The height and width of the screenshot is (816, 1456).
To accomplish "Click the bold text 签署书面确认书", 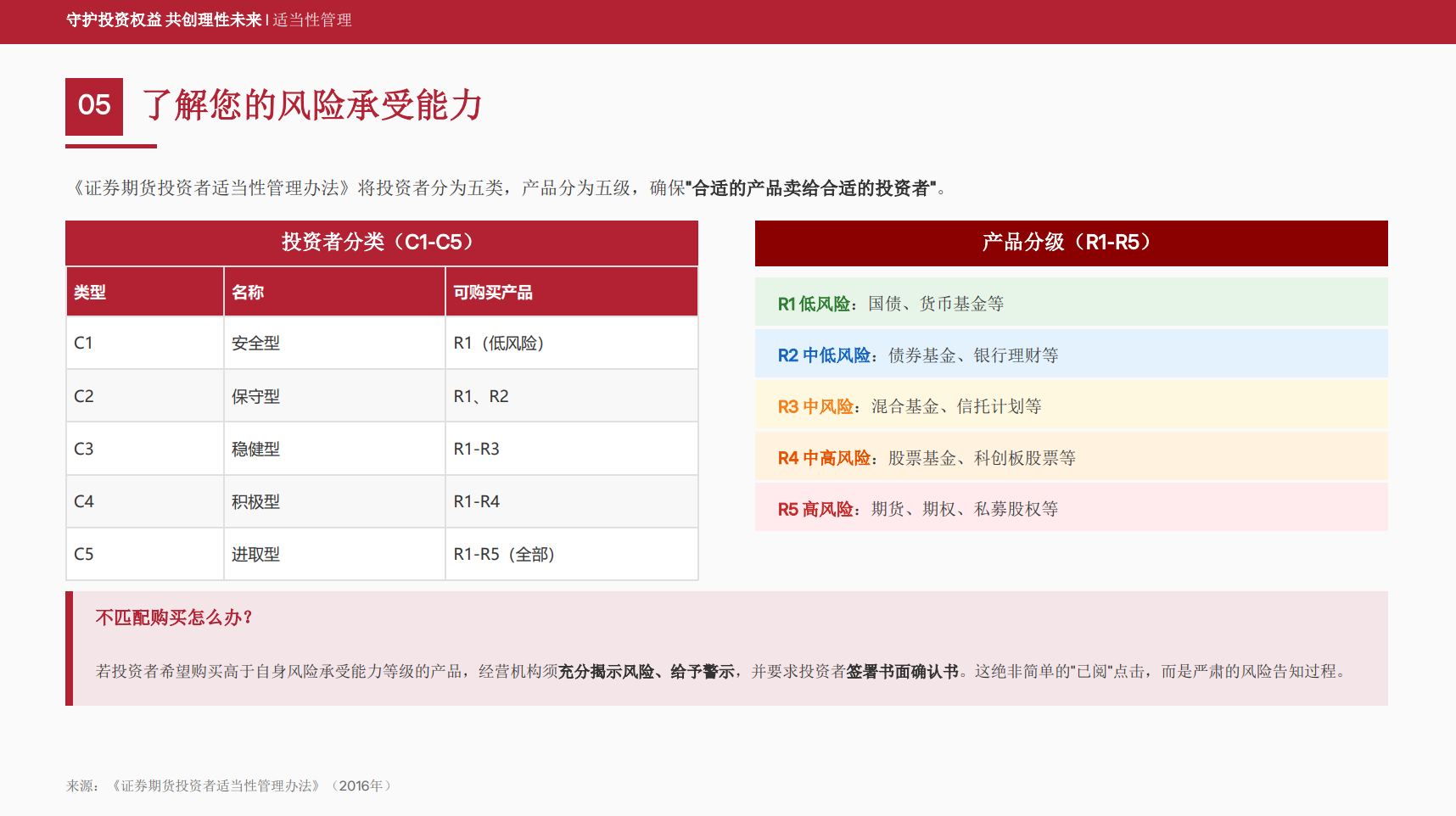I will pos(903,672).
